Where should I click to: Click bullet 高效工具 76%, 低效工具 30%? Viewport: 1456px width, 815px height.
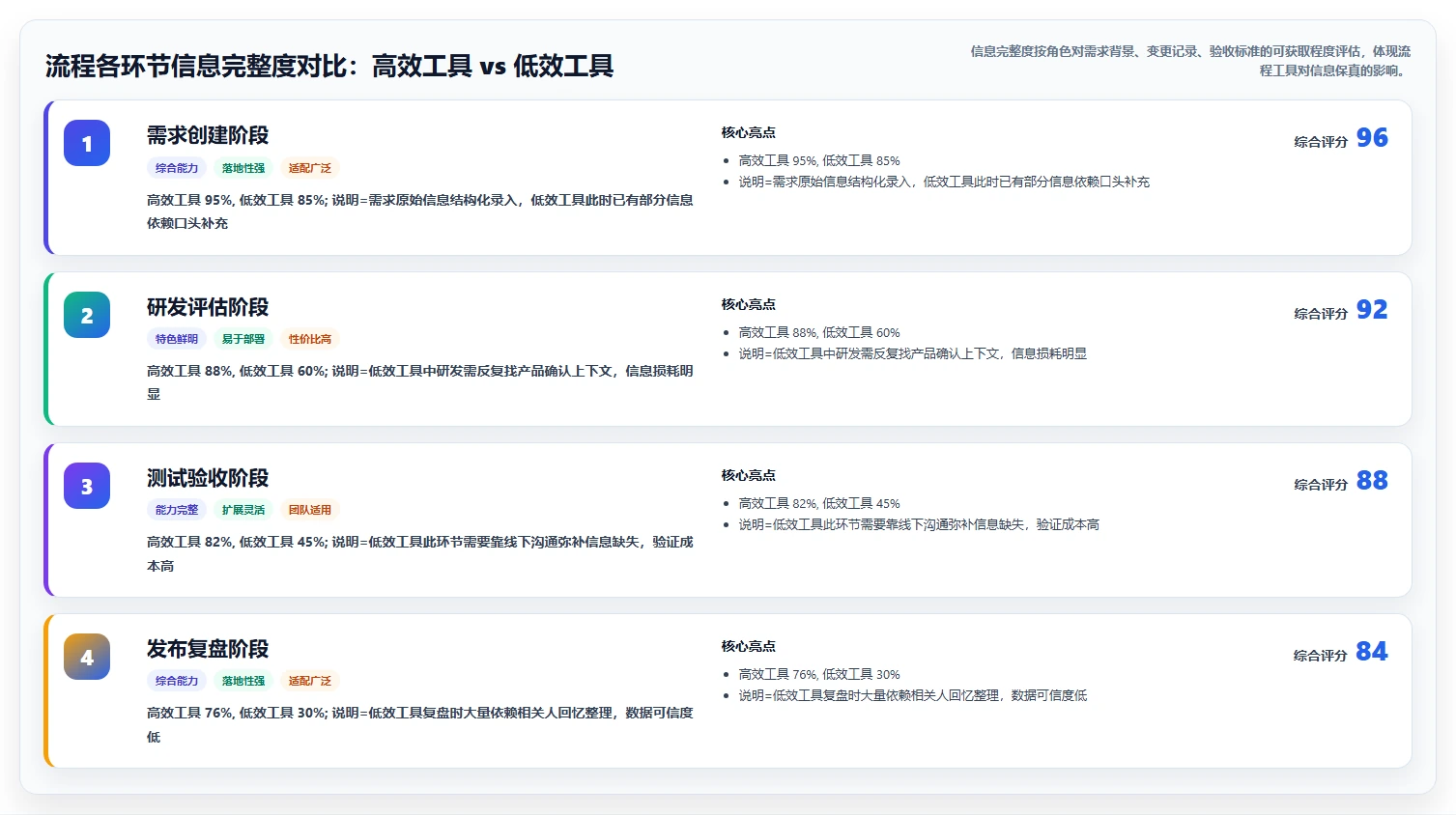click(819, 674)
